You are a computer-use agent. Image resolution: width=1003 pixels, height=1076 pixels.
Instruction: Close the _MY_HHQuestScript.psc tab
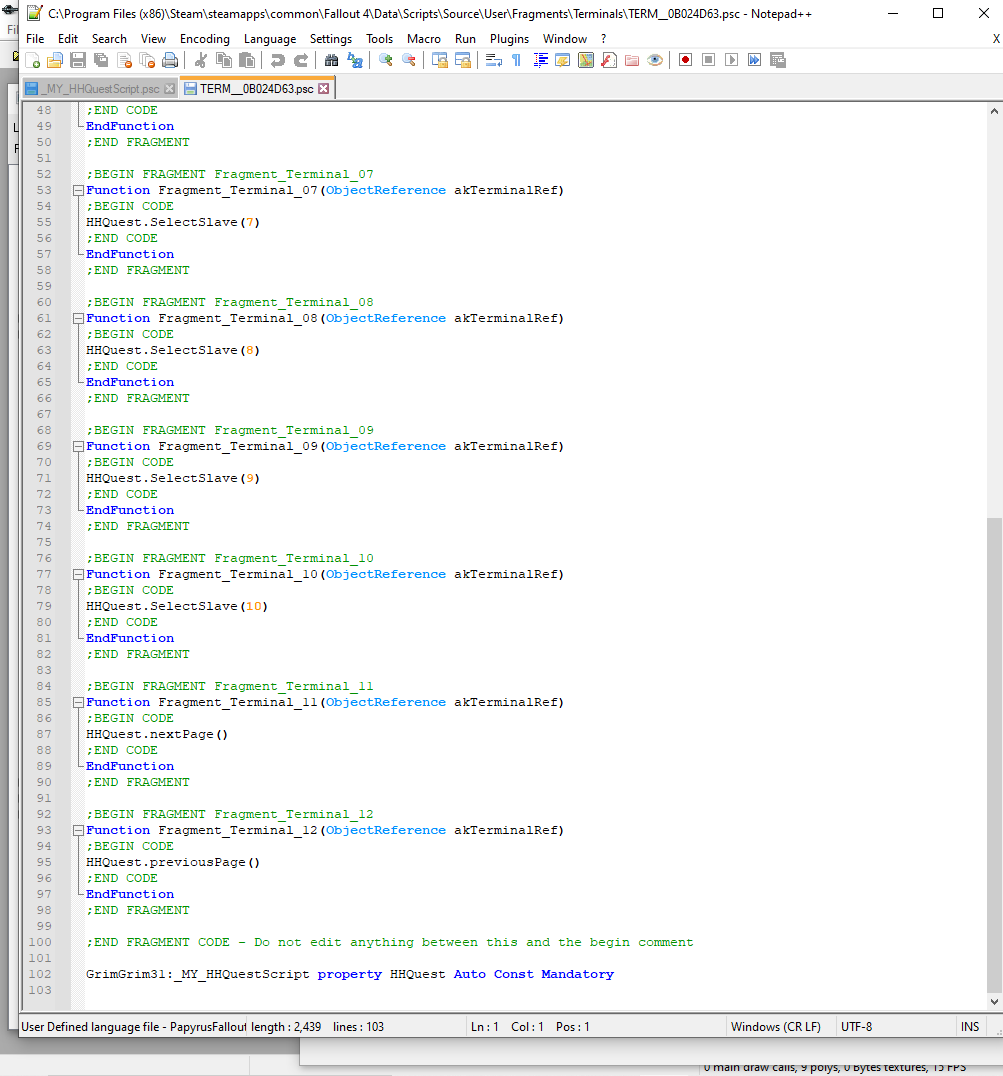(169, 89)
